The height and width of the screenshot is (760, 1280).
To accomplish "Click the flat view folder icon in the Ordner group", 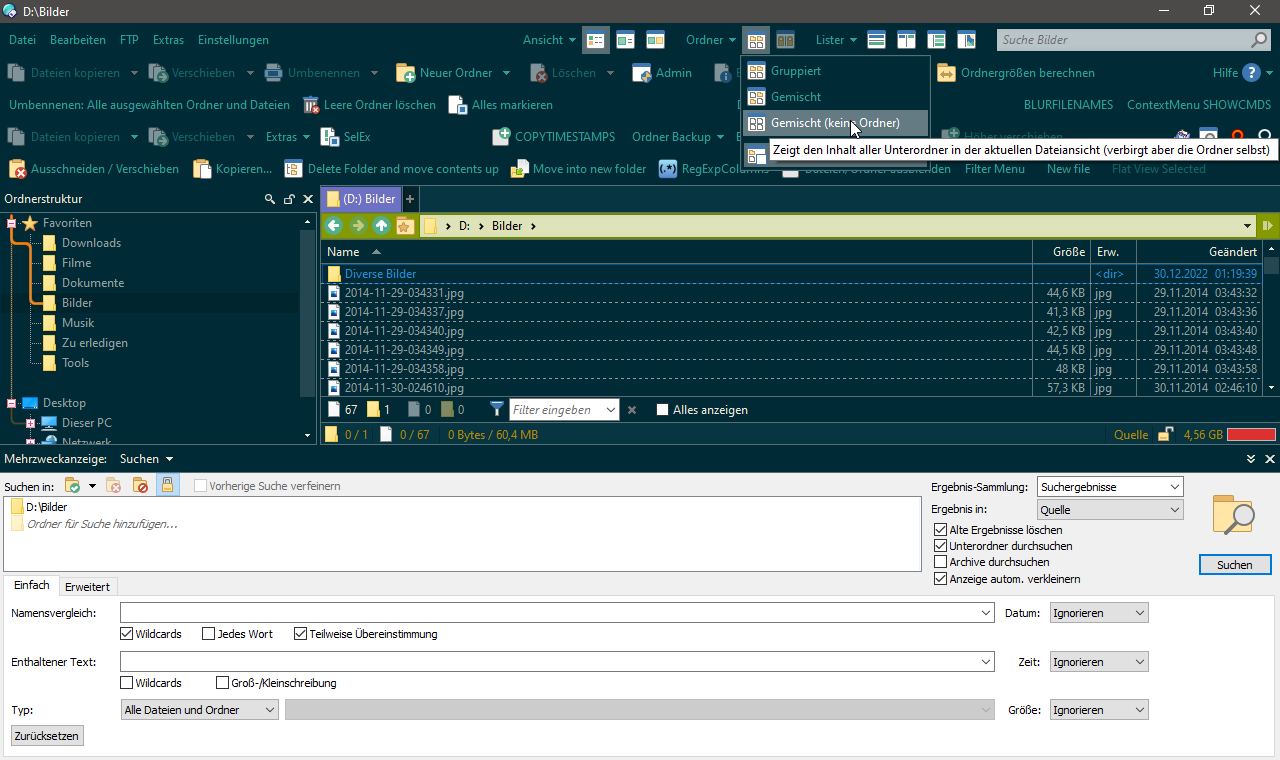I will click(756, 40).
